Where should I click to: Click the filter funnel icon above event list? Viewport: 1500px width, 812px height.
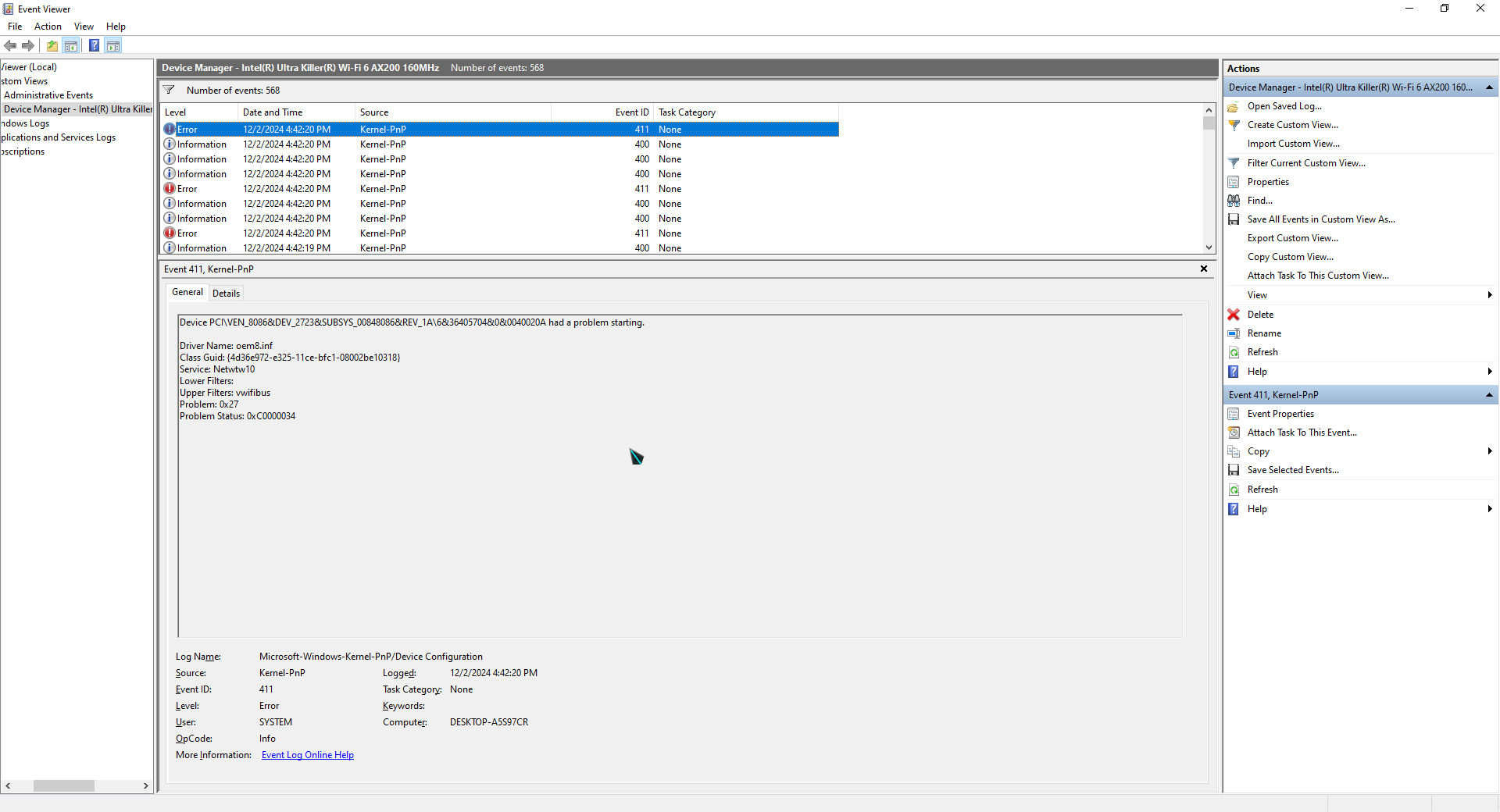pos(169,90)
